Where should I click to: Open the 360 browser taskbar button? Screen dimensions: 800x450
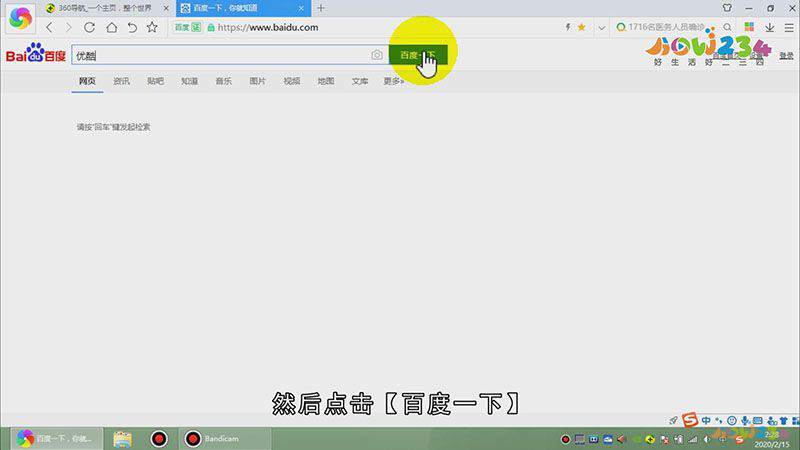[56, 439]
